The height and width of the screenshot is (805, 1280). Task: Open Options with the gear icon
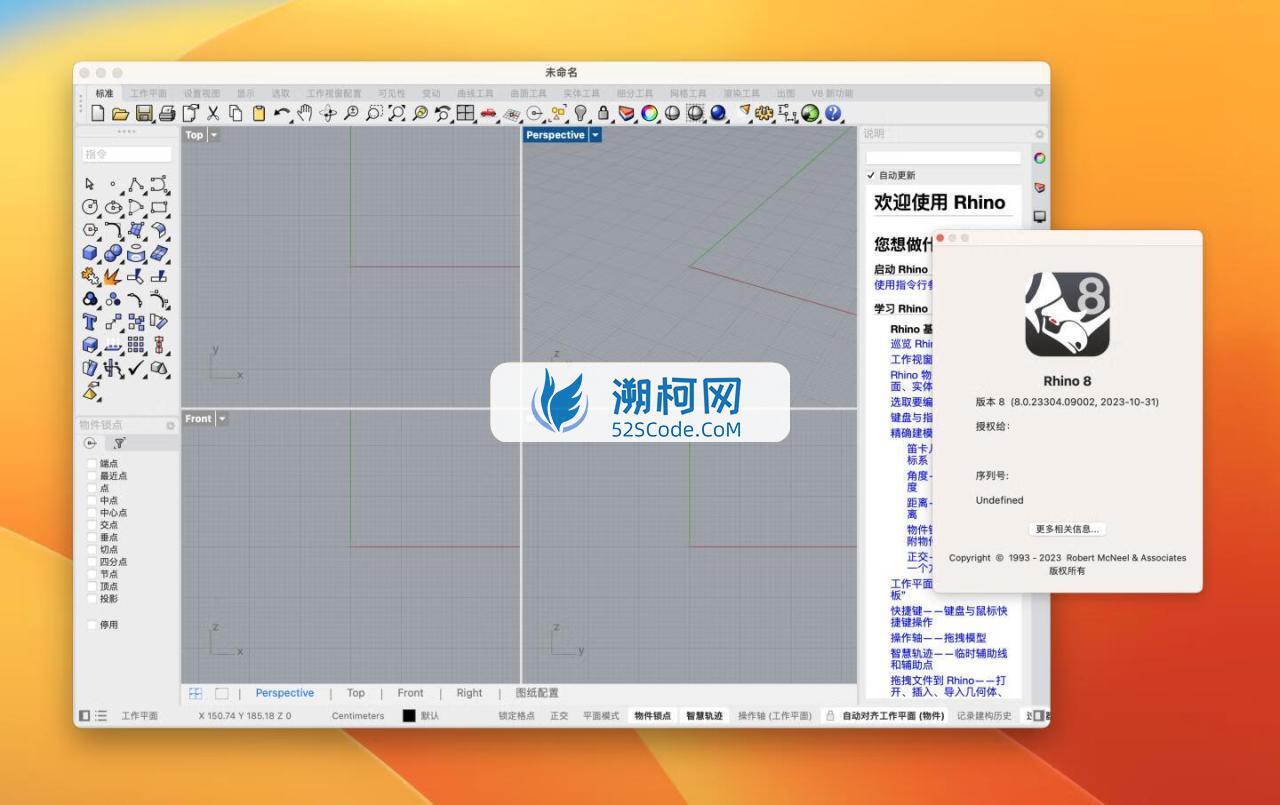point(766,113)
